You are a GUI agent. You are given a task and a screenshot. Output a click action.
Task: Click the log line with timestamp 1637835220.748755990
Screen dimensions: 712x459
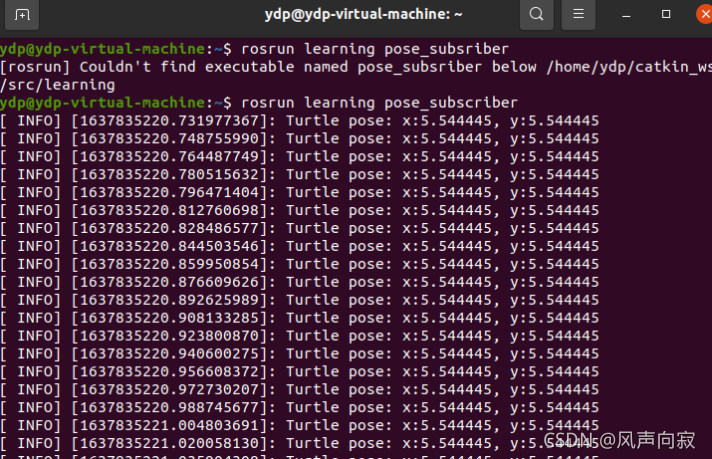[300, 138]
